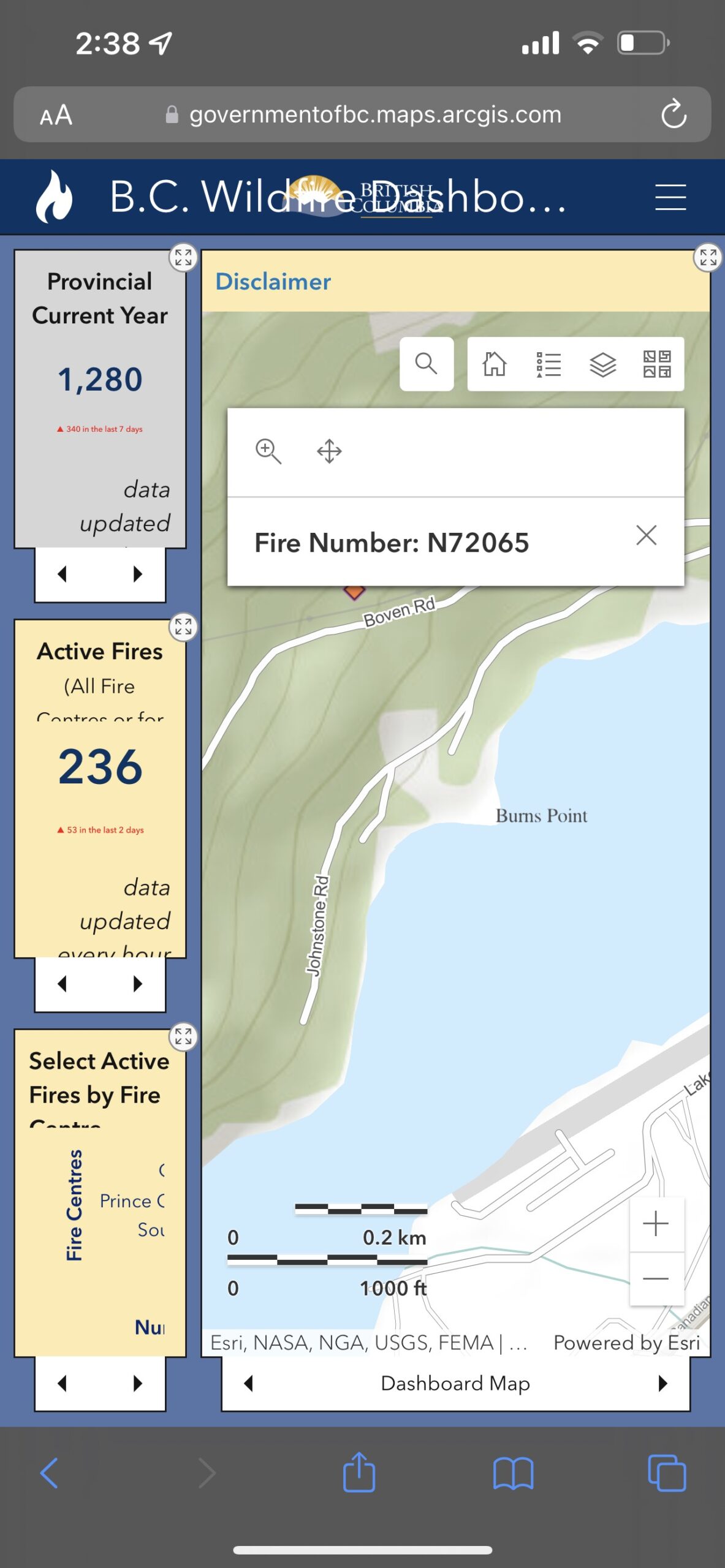Click the orange fire marker on map
Image resolution: width=725 pixels, height=1568 pixels.
point(354,592)
